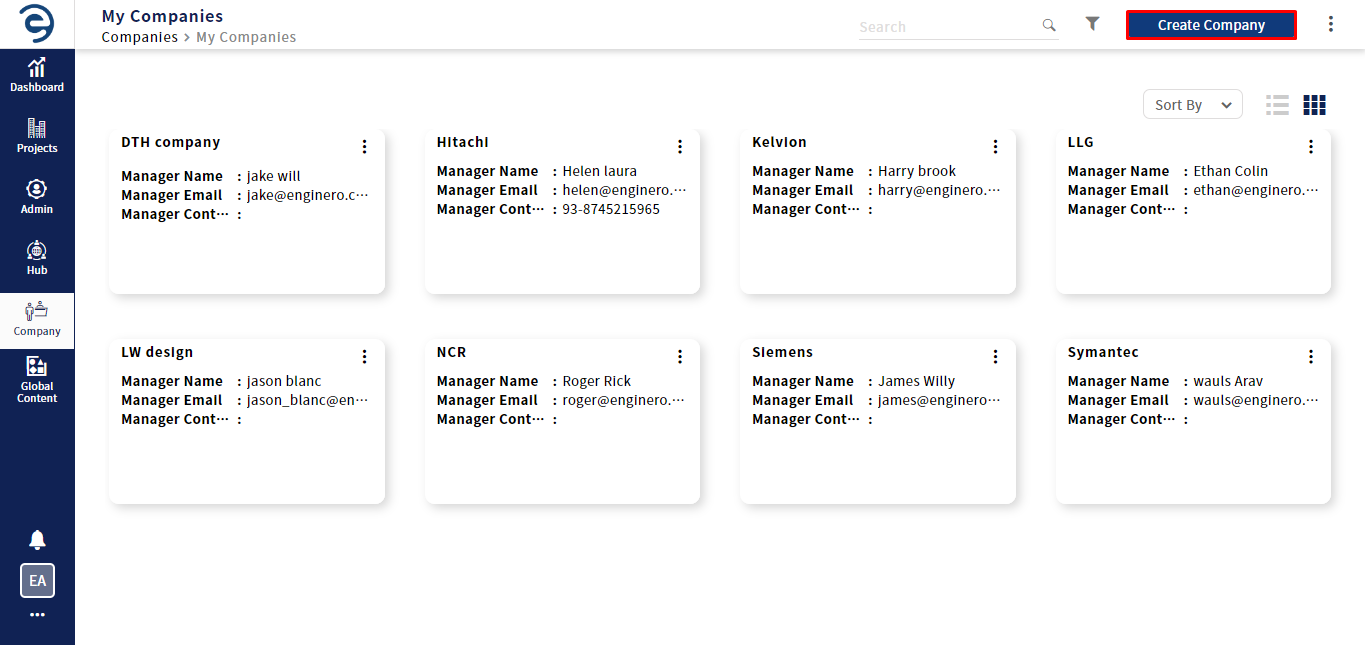
Task: Open LLG card options menu
Action: tap(1311, 147)
